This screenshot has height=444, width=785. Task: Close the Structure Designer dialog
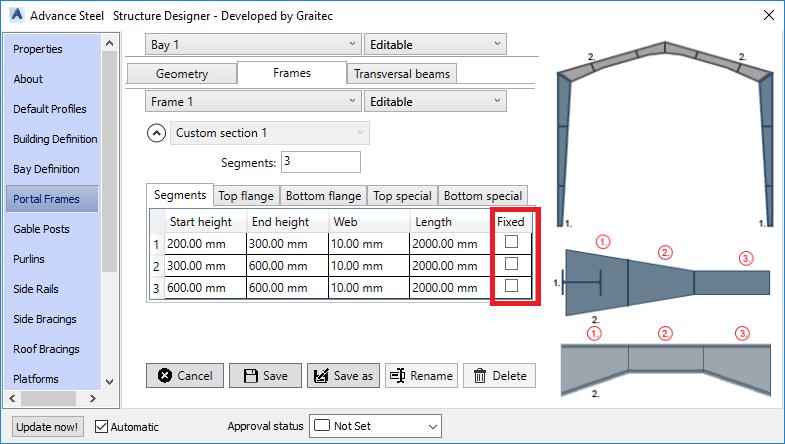click(x=769, y=15)
